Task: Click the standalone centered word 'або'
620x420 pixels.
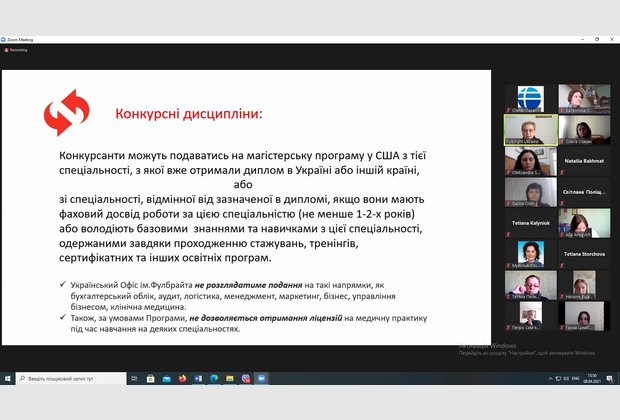Action: 243,185
